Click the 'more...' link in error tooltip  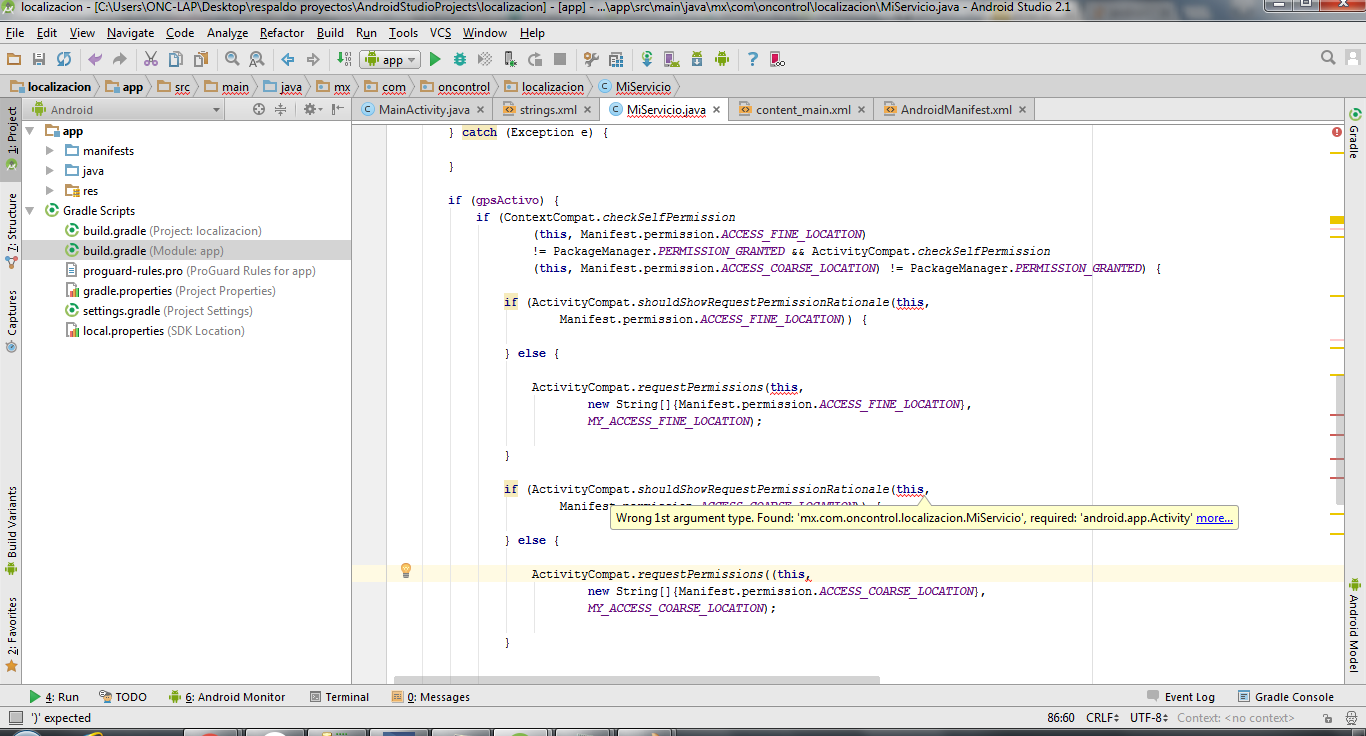1214,518
